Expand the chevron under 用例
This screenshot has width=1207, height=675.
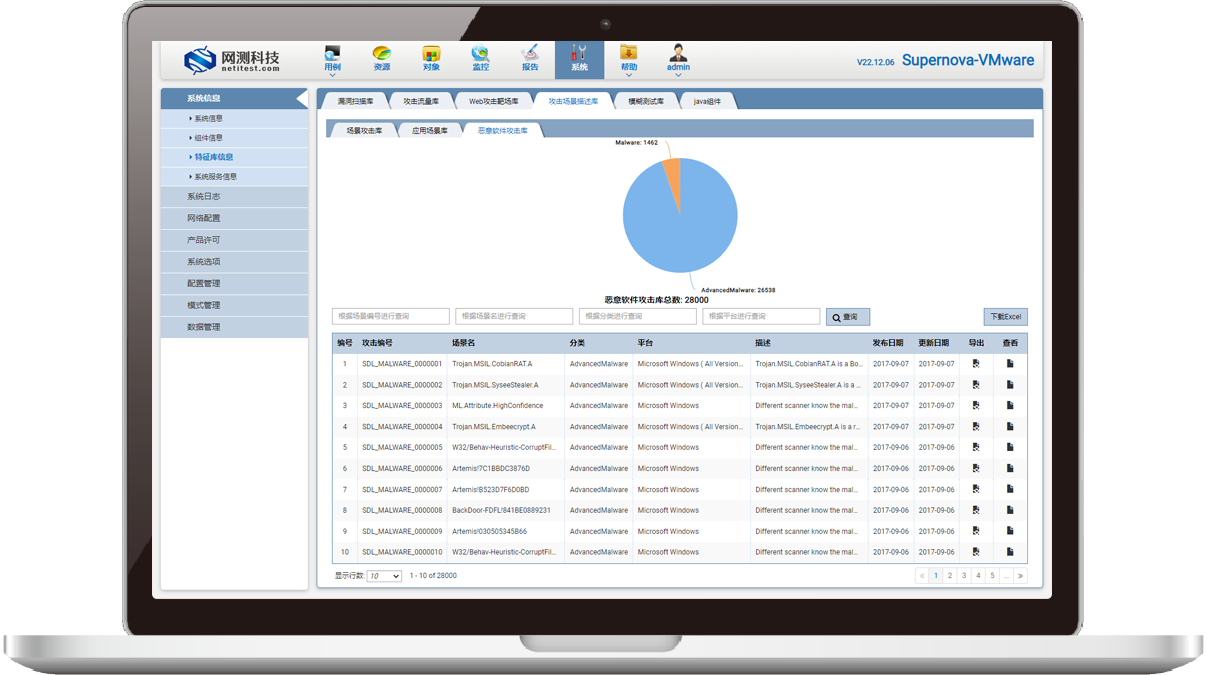pos(332,75)
